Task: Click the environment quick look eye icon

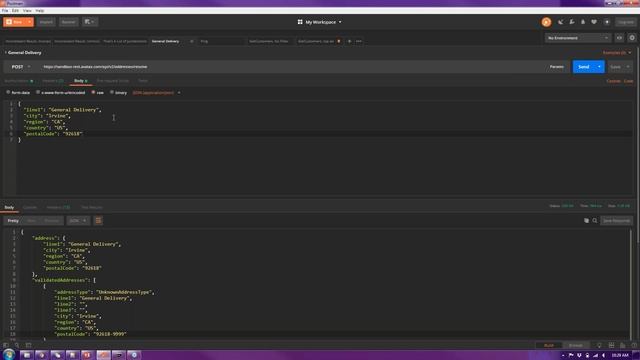Action: tap(619, 38)
